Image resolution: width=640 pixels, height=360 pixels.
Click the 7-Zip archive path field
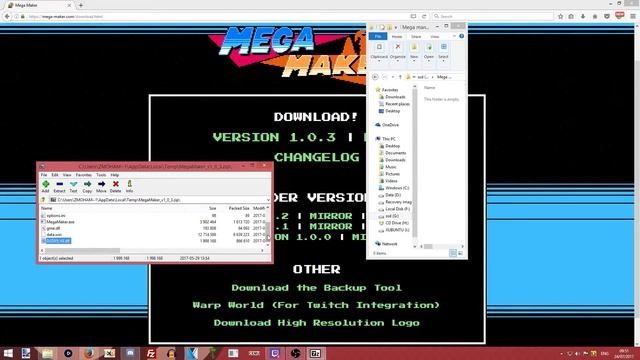click(x=159, y=200)
